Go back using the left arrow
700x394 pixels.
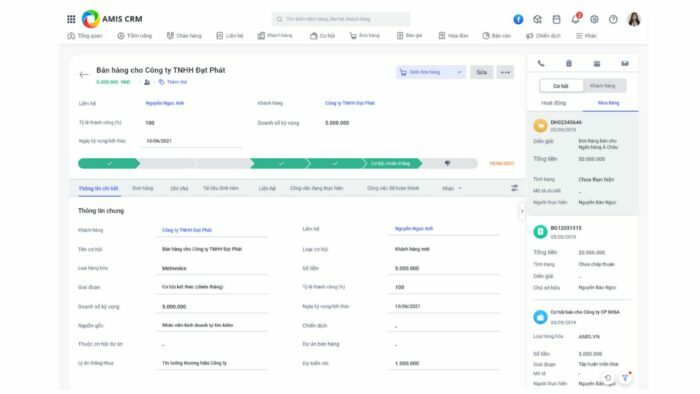pyautogui.click(x=83, y=75)
